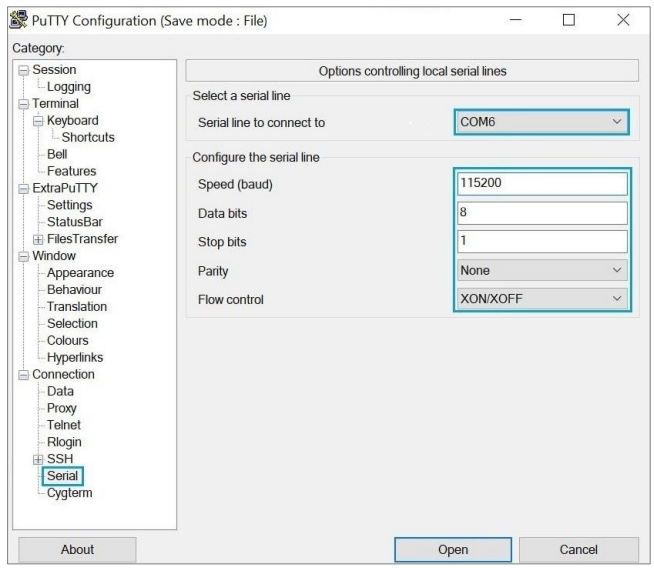Select Features in the category tree
The image size is (654, 568).
click(71, 171)
